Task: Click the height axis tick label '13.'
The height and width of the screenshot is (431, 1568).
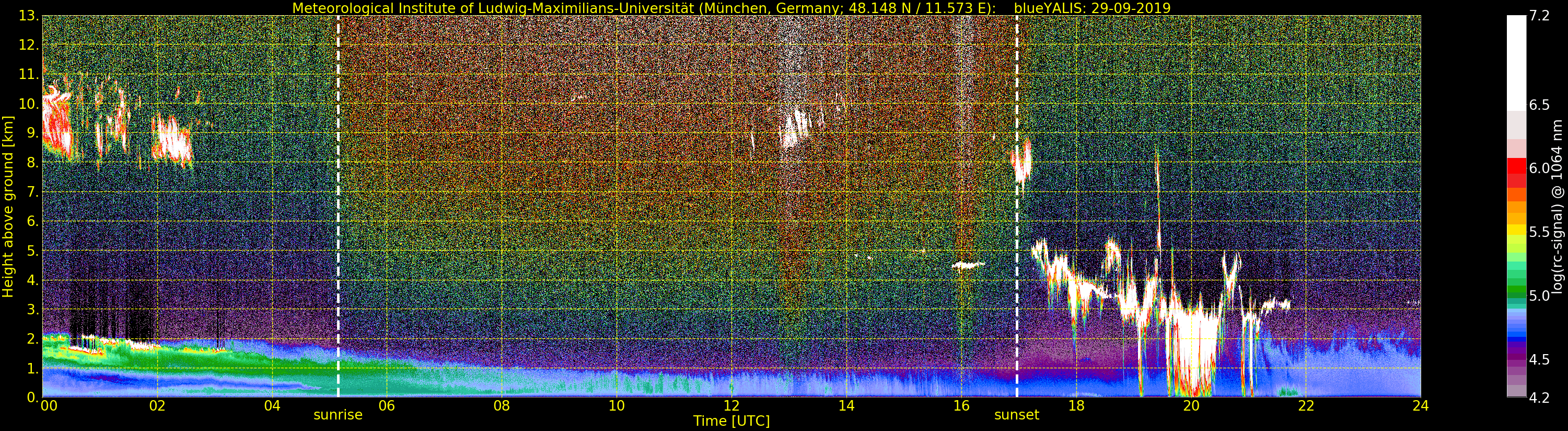Action: 29,16
